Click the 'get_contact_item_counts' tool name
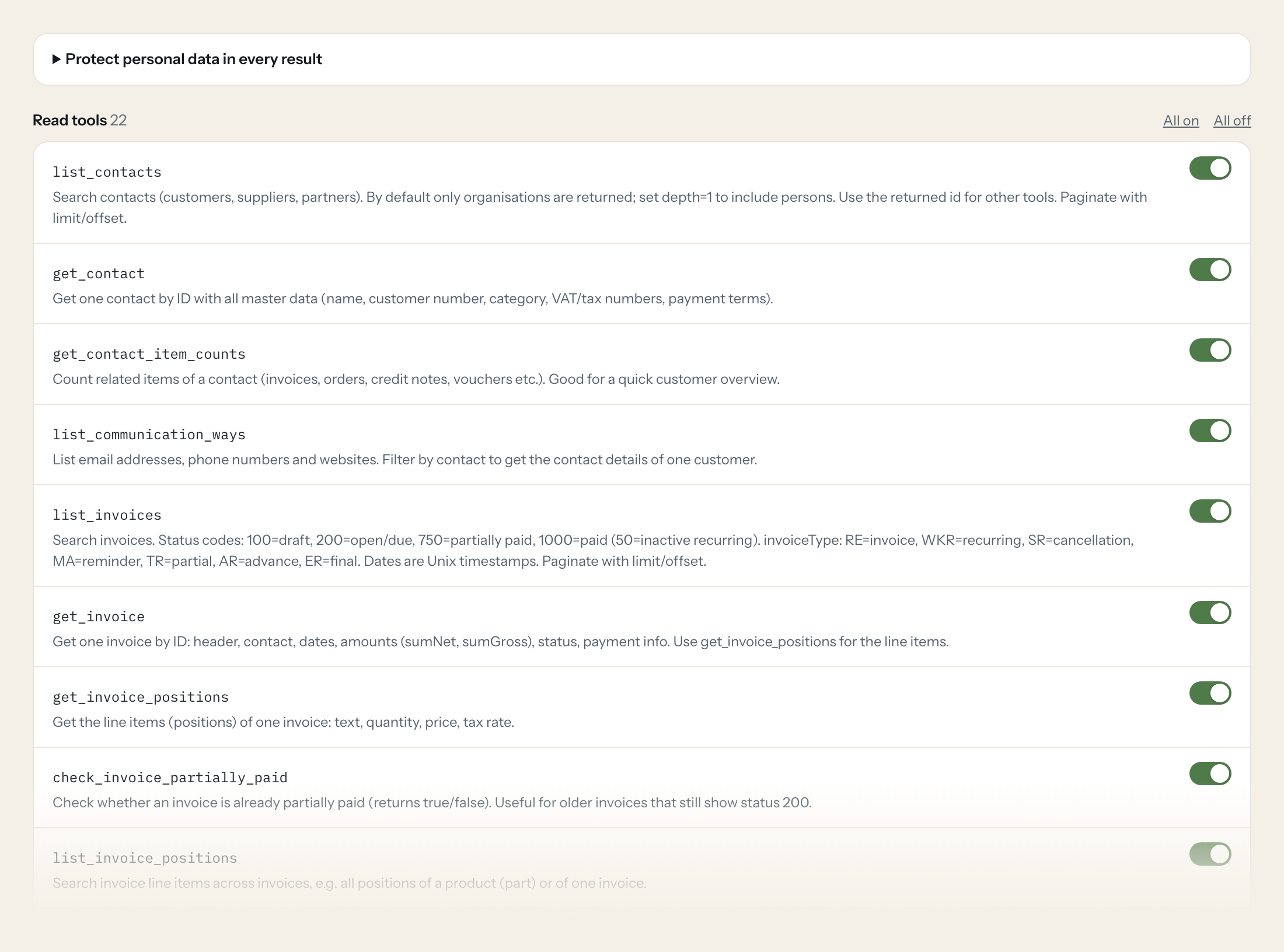Screen dimensions: 1284x952 pyautogui.click(x=149, y=354)
